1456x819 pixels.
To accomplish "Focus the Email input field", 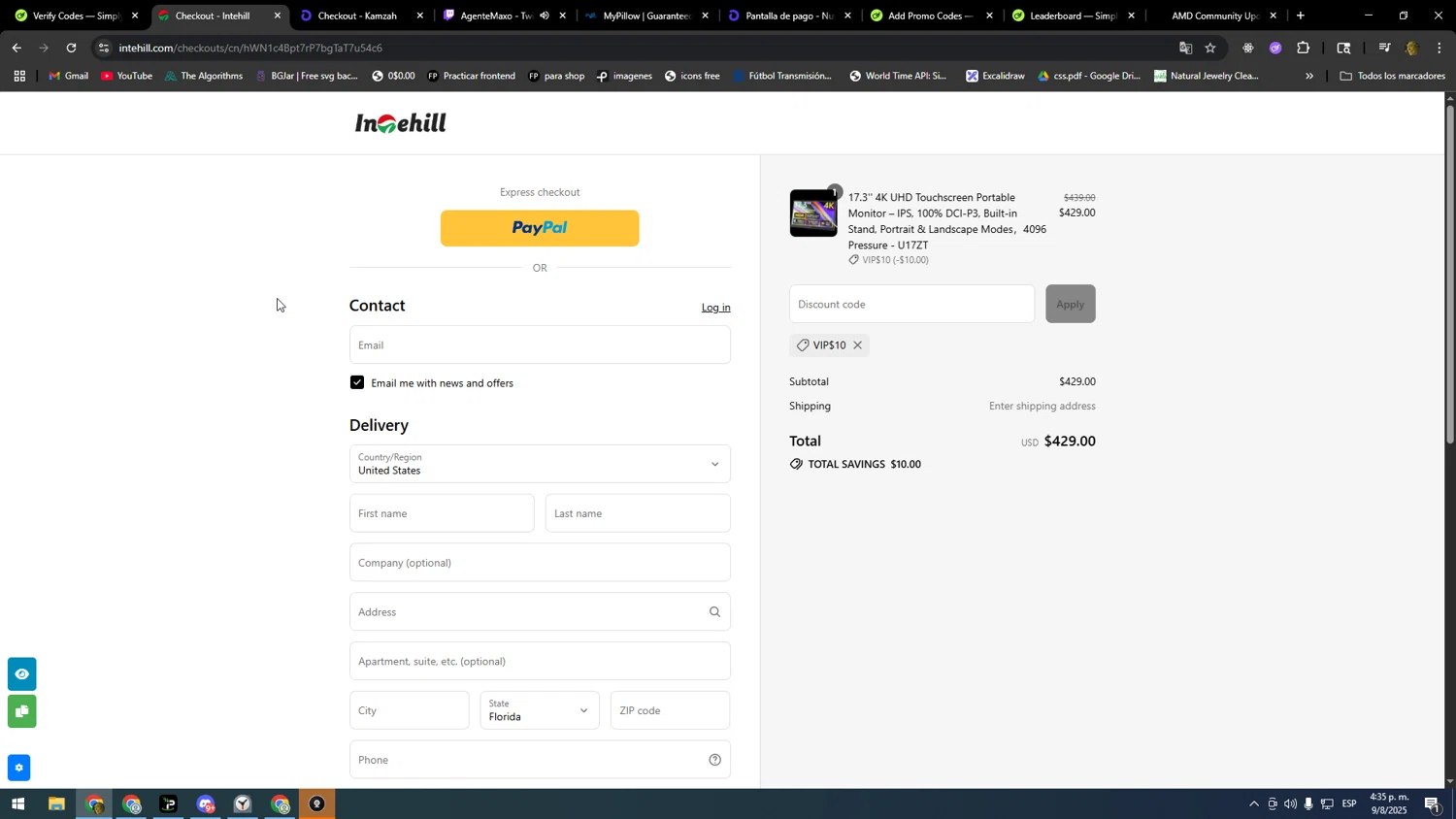I will coord(540,344).
